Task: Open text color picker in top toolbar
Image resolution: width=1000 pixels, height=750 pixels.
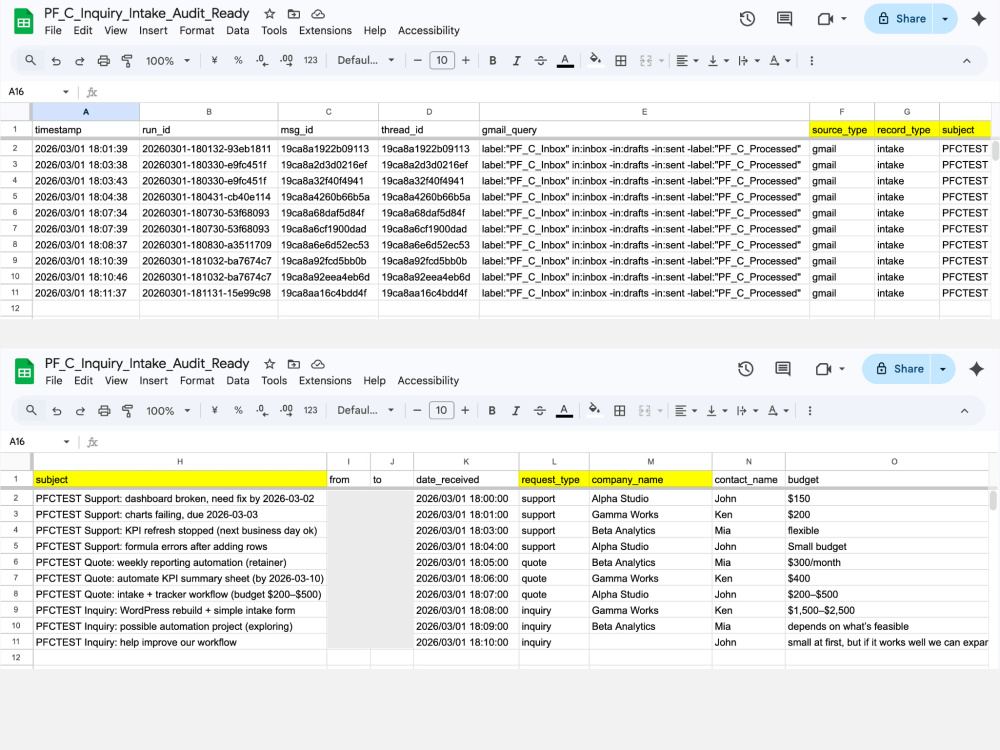Action: (565, 61)
